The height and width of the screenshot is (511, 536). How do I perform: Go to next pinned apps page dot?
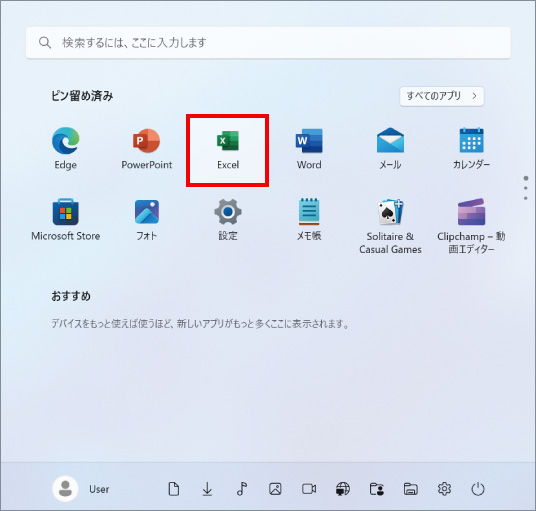[x=525, y=188]
